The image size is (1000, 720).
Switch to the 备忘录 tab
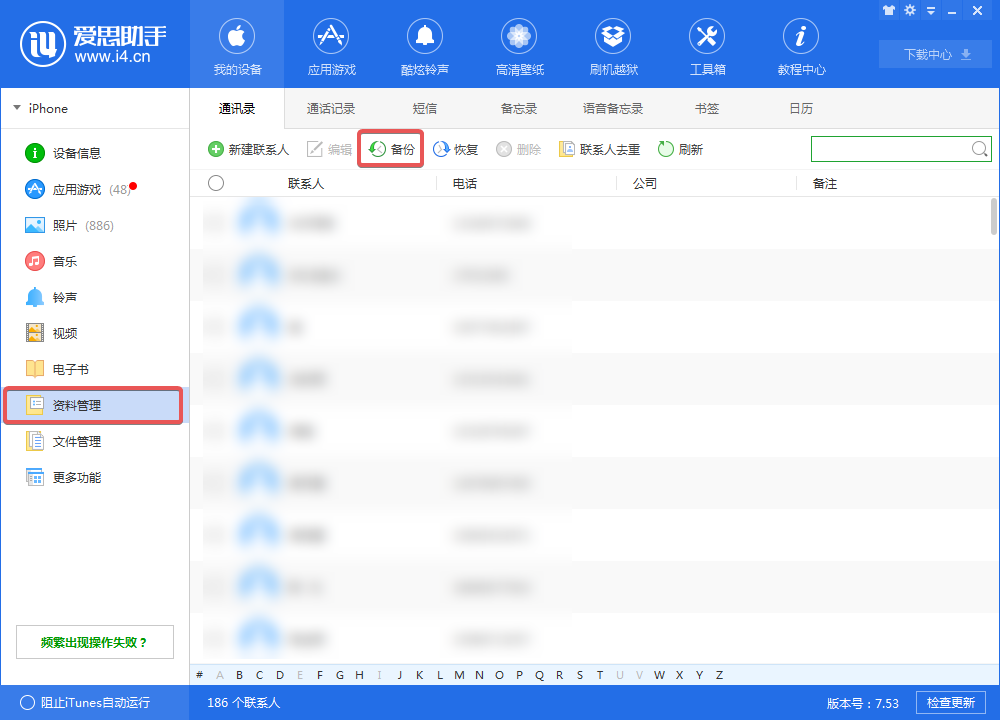[x=518, y=108]
